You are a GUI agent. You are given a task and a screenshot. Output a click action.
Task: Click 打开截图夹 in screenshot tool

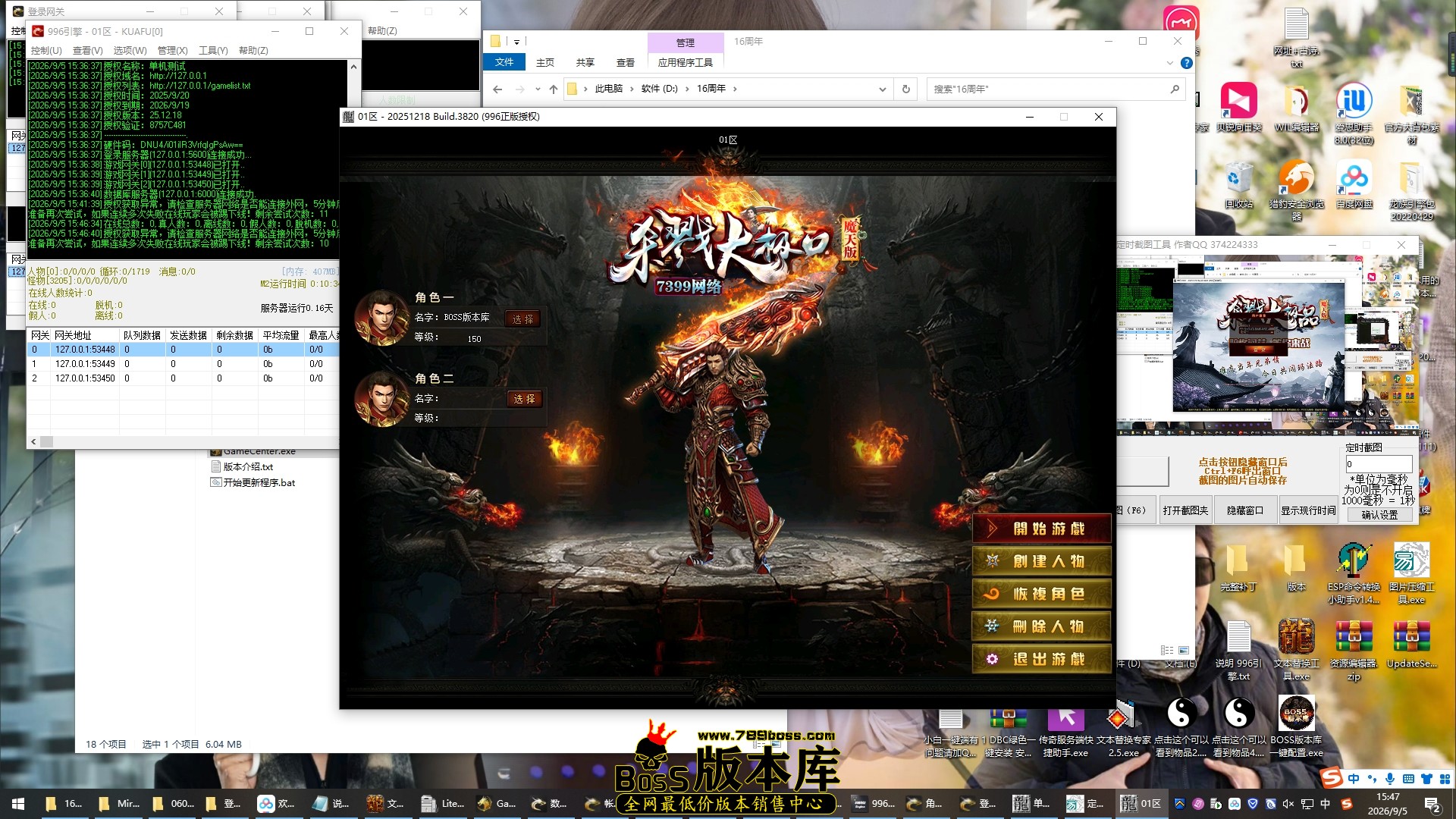click(x=1185, y=510)
